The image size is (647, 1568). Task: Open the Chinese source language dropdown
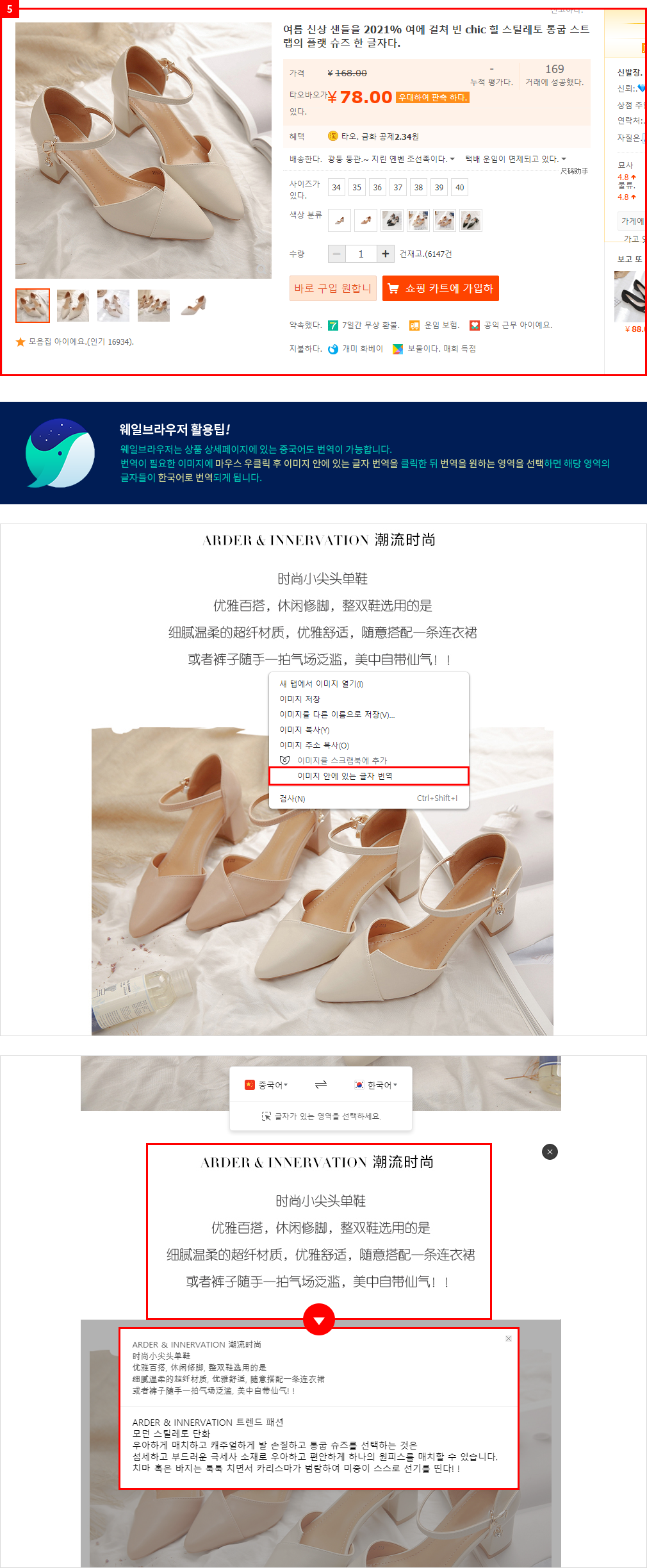267,1085
